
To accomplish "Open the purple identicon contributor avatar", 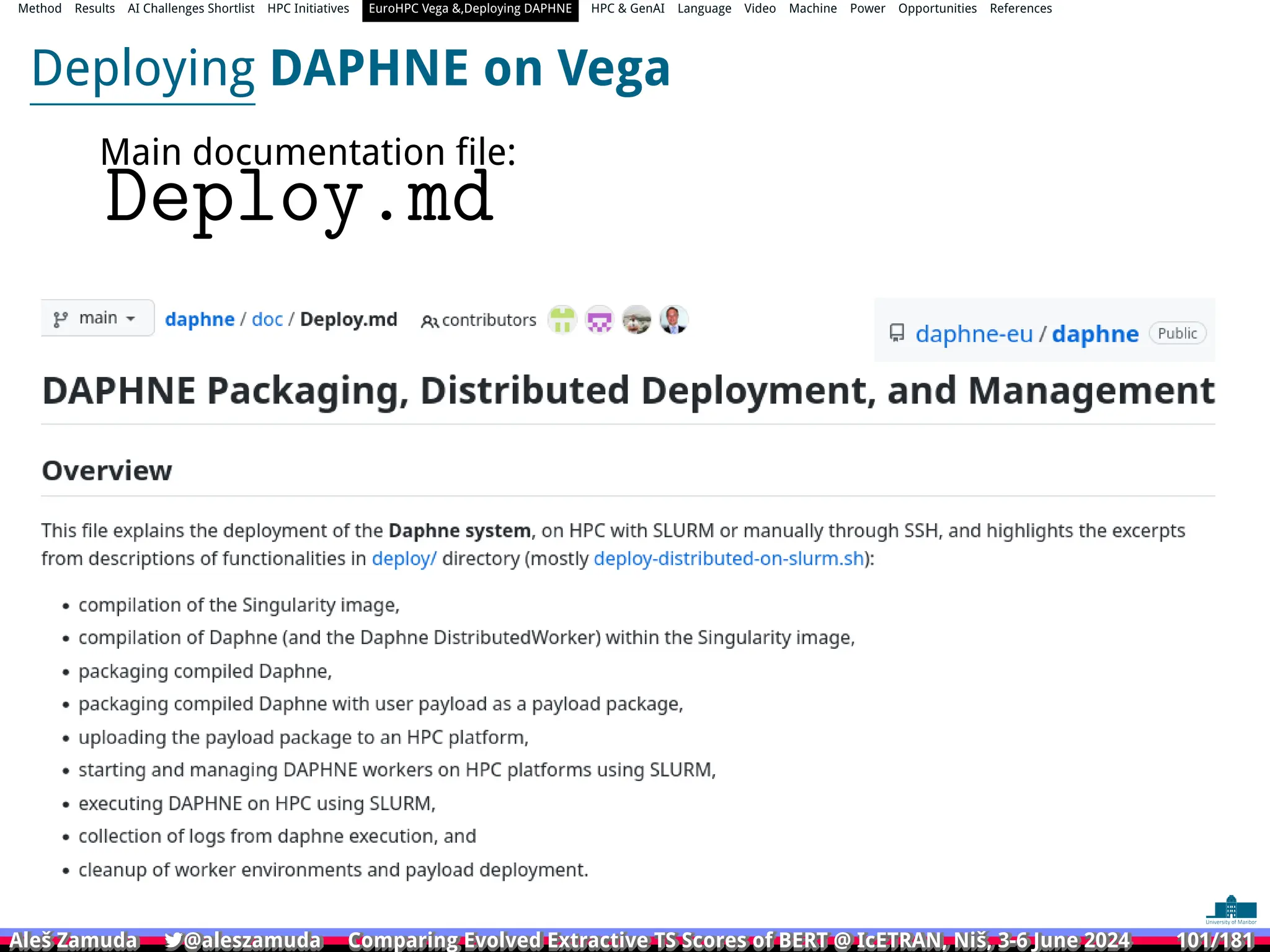I will click(x=600, y=320).
